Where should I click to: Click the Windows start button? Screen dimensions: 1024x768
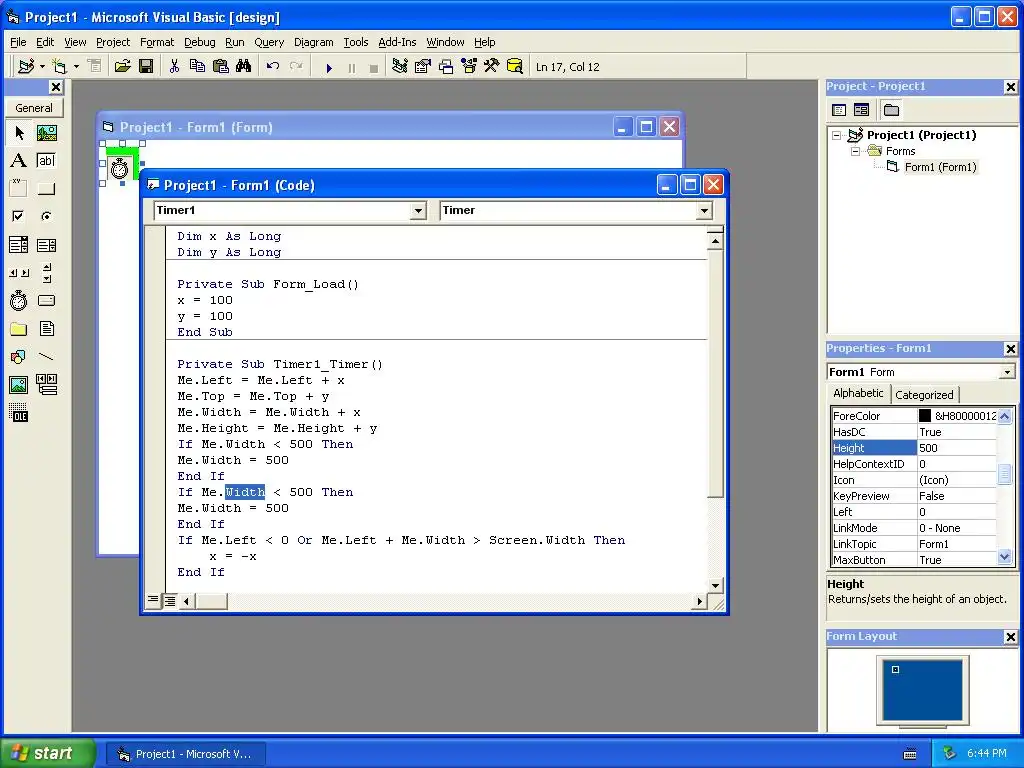pos(47,753)
